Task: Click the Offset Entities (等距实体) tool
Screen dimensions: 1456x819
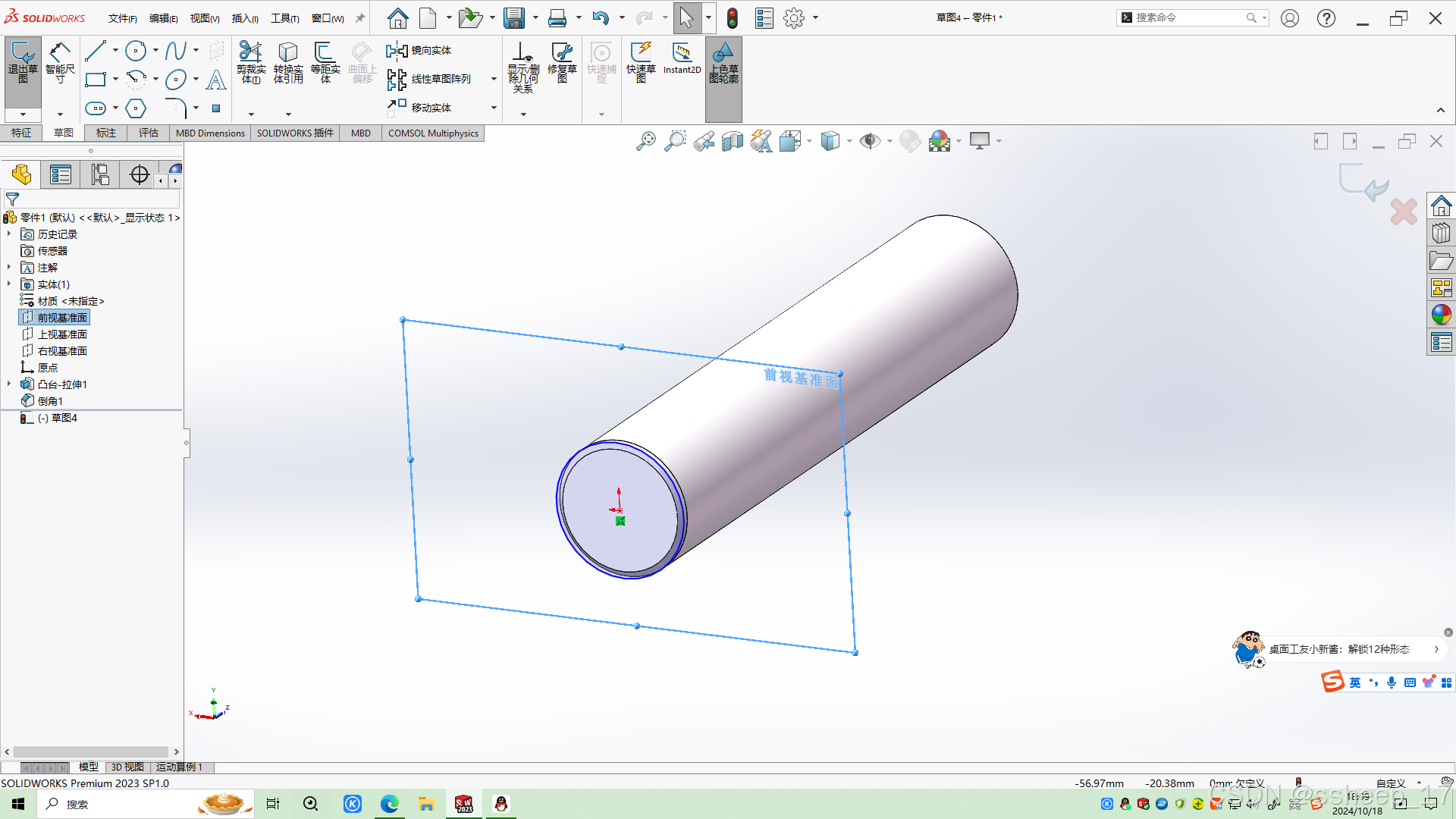Action: 325,61
